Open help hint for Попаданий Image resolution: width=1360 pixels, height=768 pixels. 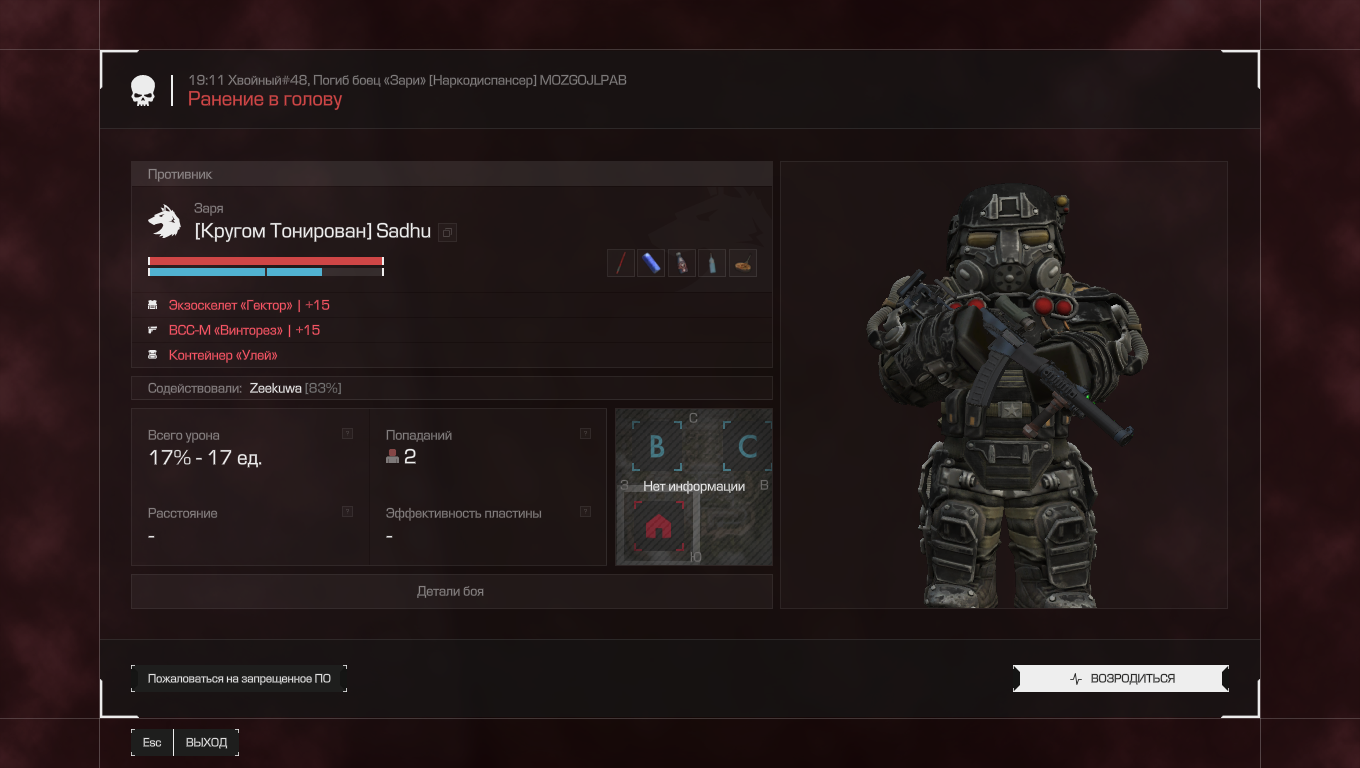[x=585, y=434]
